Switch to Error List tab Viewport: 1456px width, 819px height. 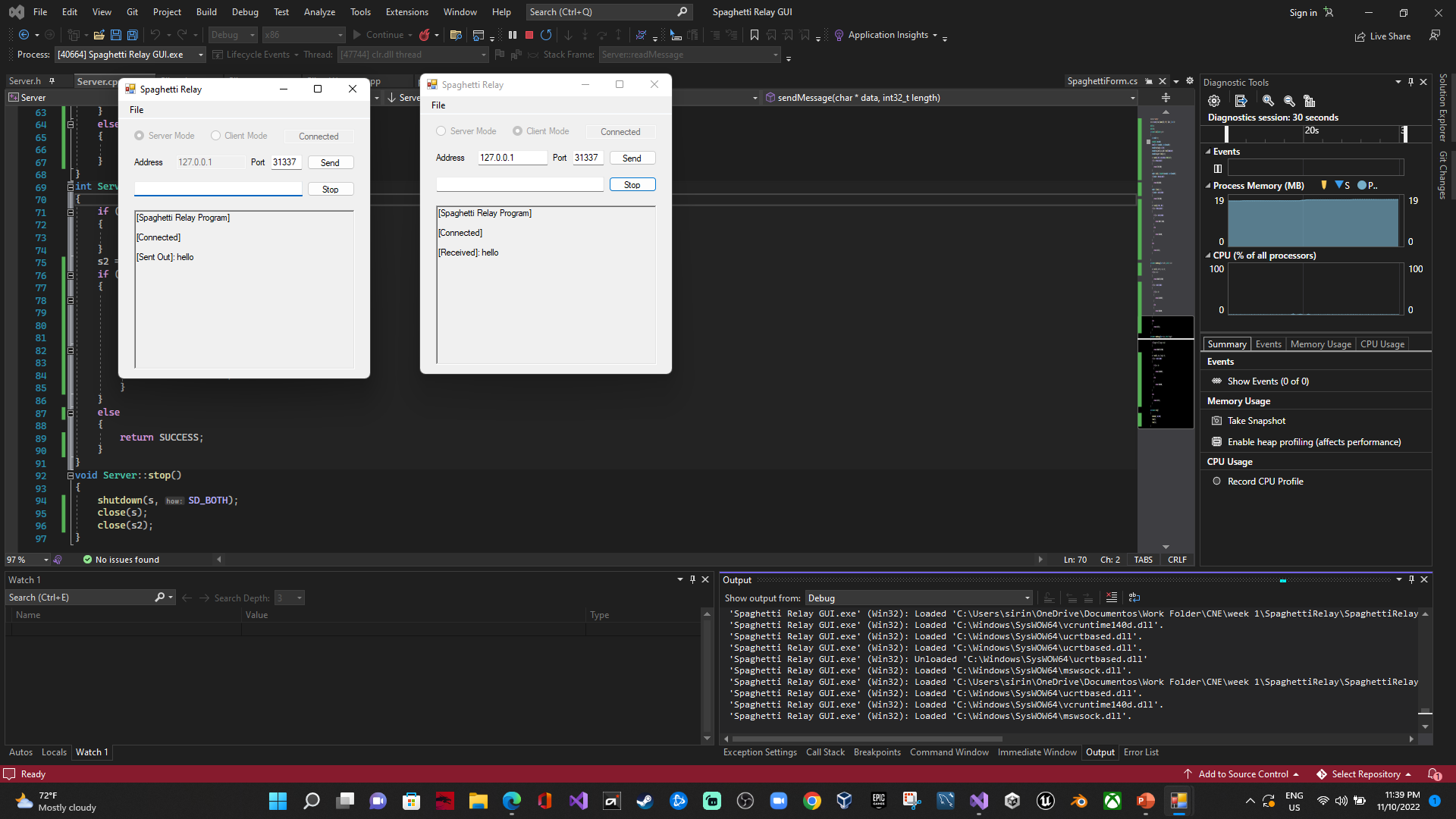pos(1141,752)
